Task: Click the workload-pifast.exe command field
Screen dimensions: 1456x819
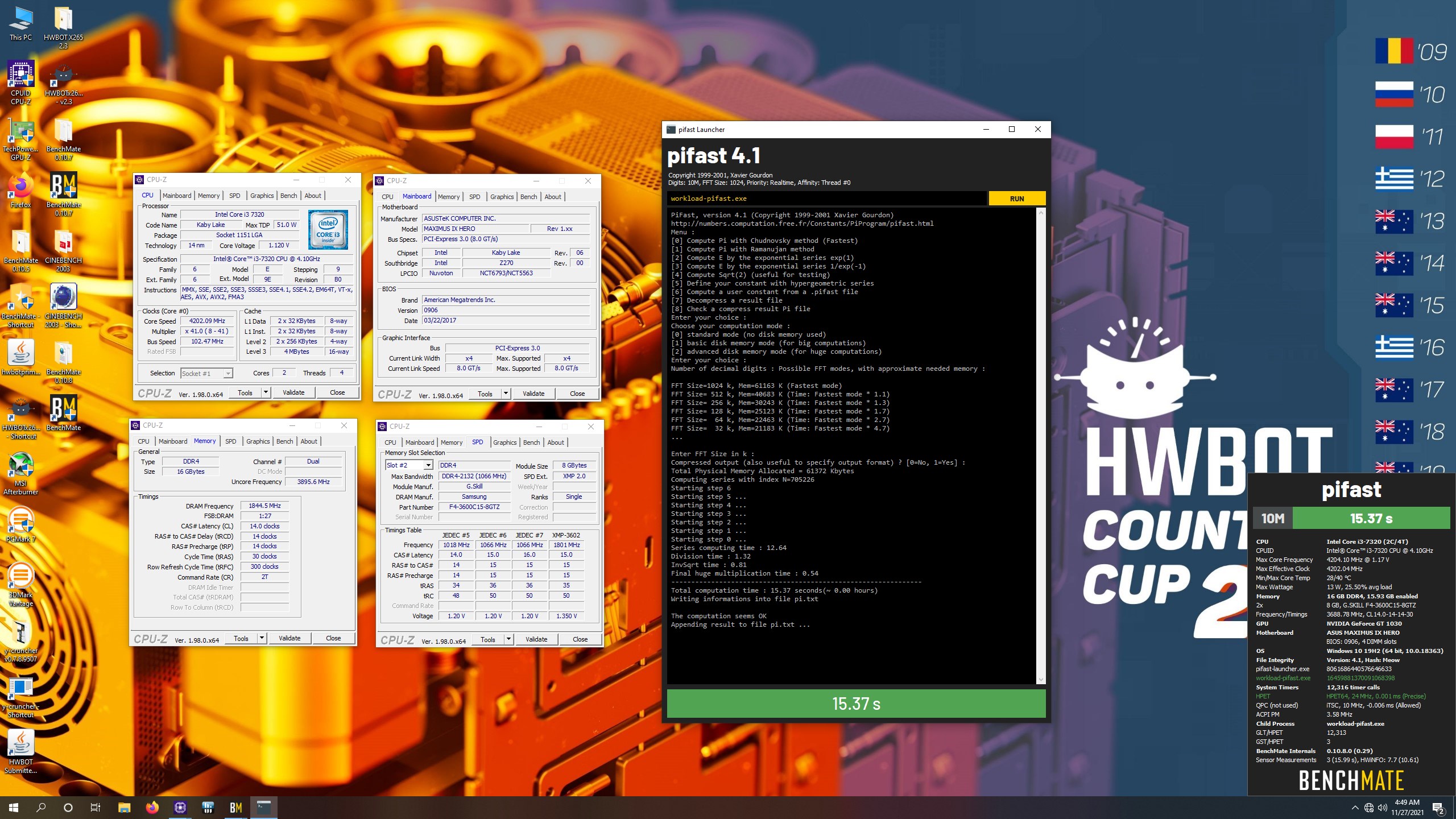Action: coord(827,198)
